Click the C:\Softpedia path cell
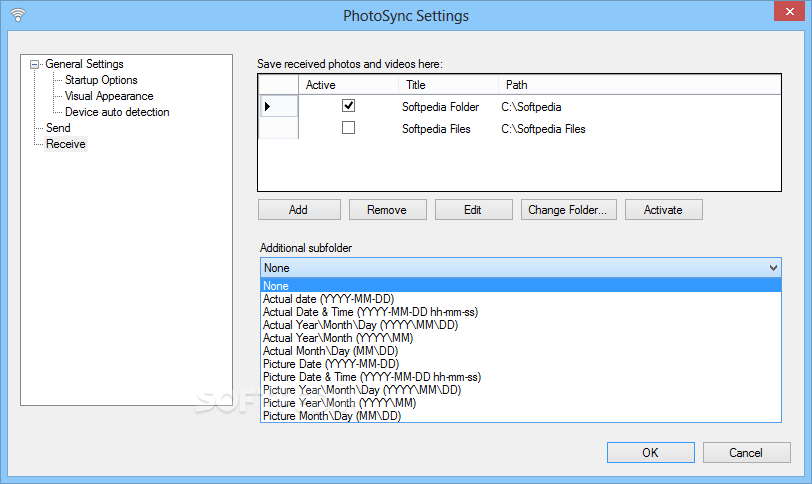This screenshot has width=812, height=484. [x=531, y=107]
